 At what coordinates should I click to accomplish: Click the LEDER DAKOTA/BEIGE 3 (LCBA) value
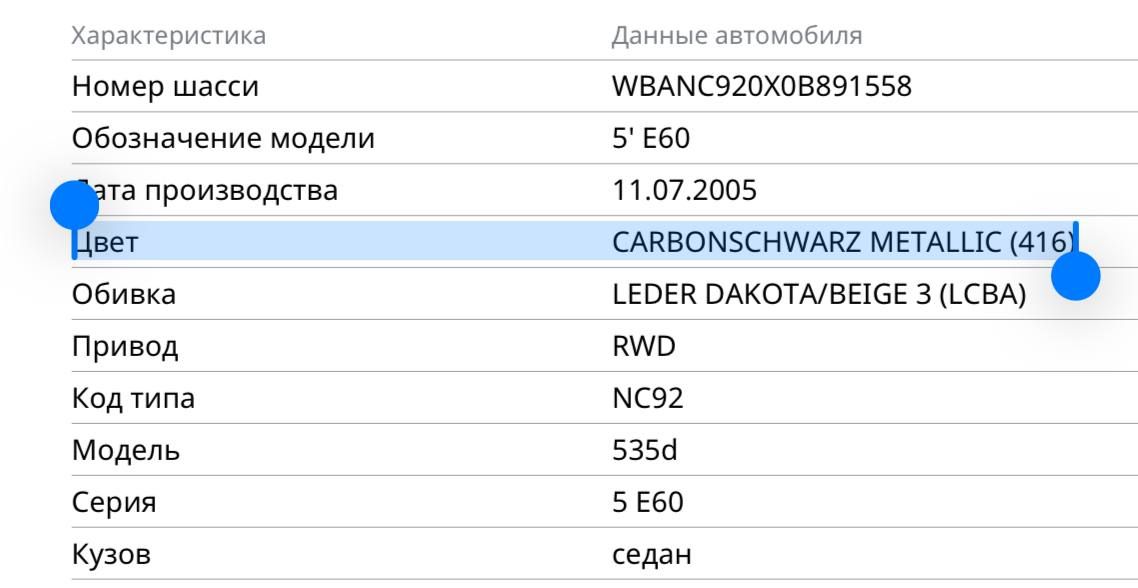tap(819, 295)
